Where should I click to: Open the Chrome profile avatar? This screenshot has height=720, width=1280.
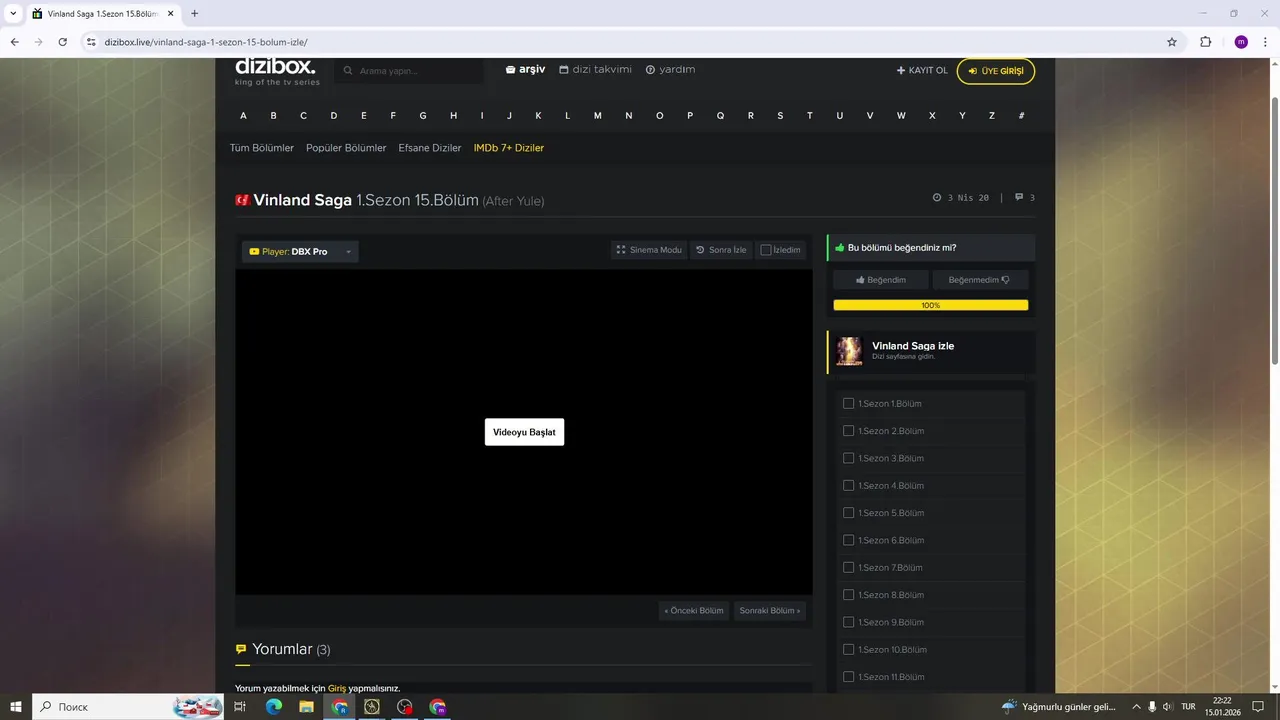(x=1241, y=42)
